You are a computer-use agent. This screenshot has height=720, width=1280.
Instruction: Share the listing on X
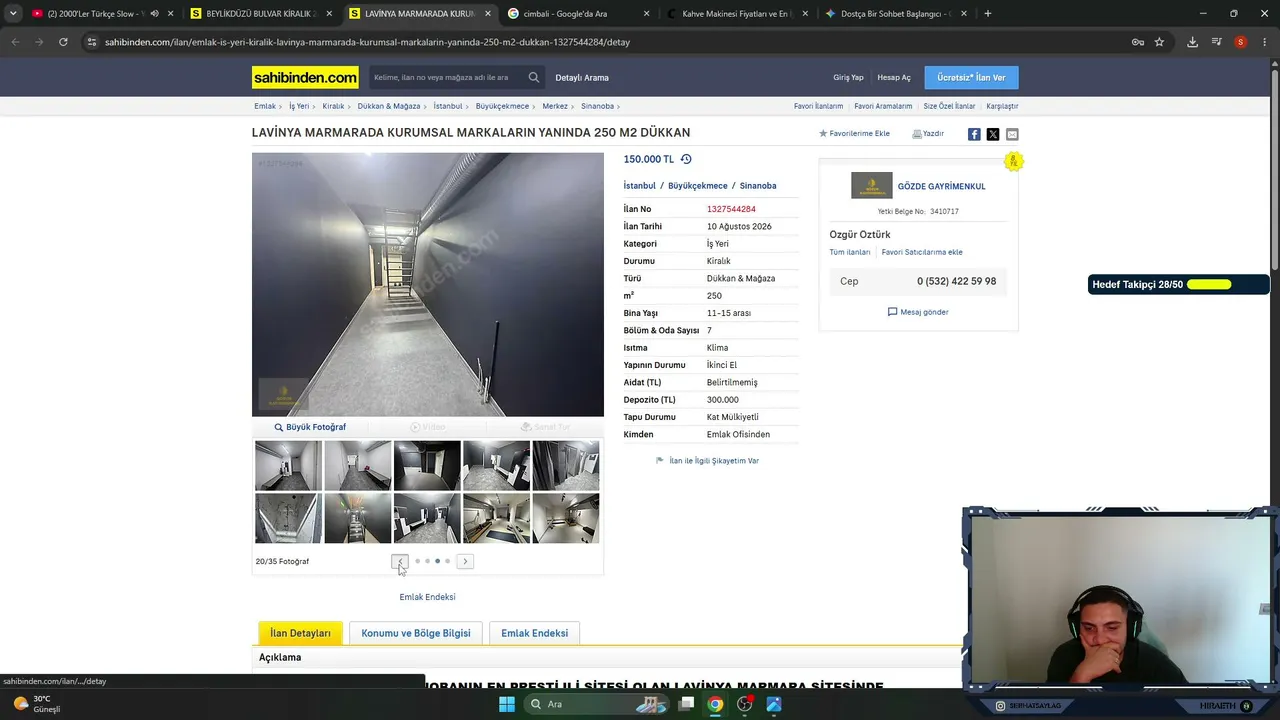(x=993, y=134)
